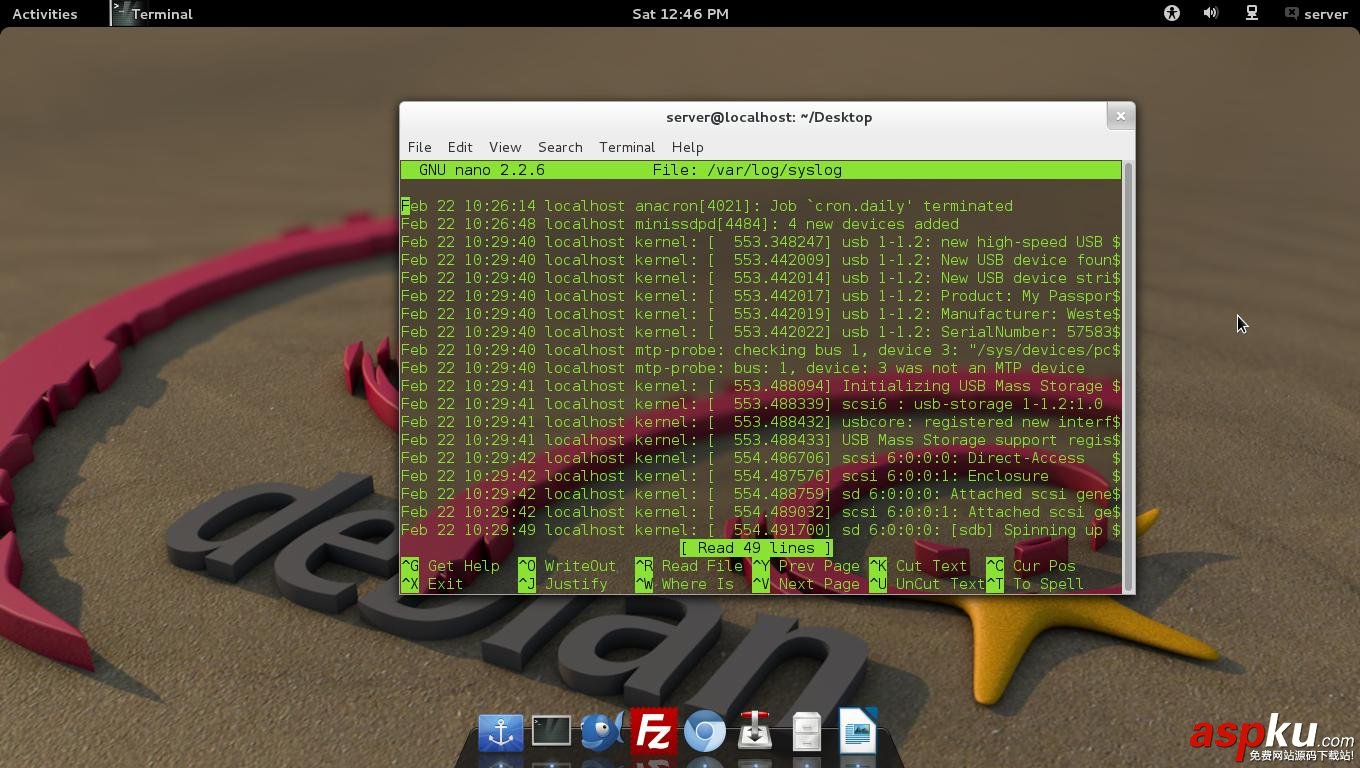Click the ^J Justify shortcut
The width and height of the screenshot is (1360, 768).
pyautogui.click(x=563, y=584)
